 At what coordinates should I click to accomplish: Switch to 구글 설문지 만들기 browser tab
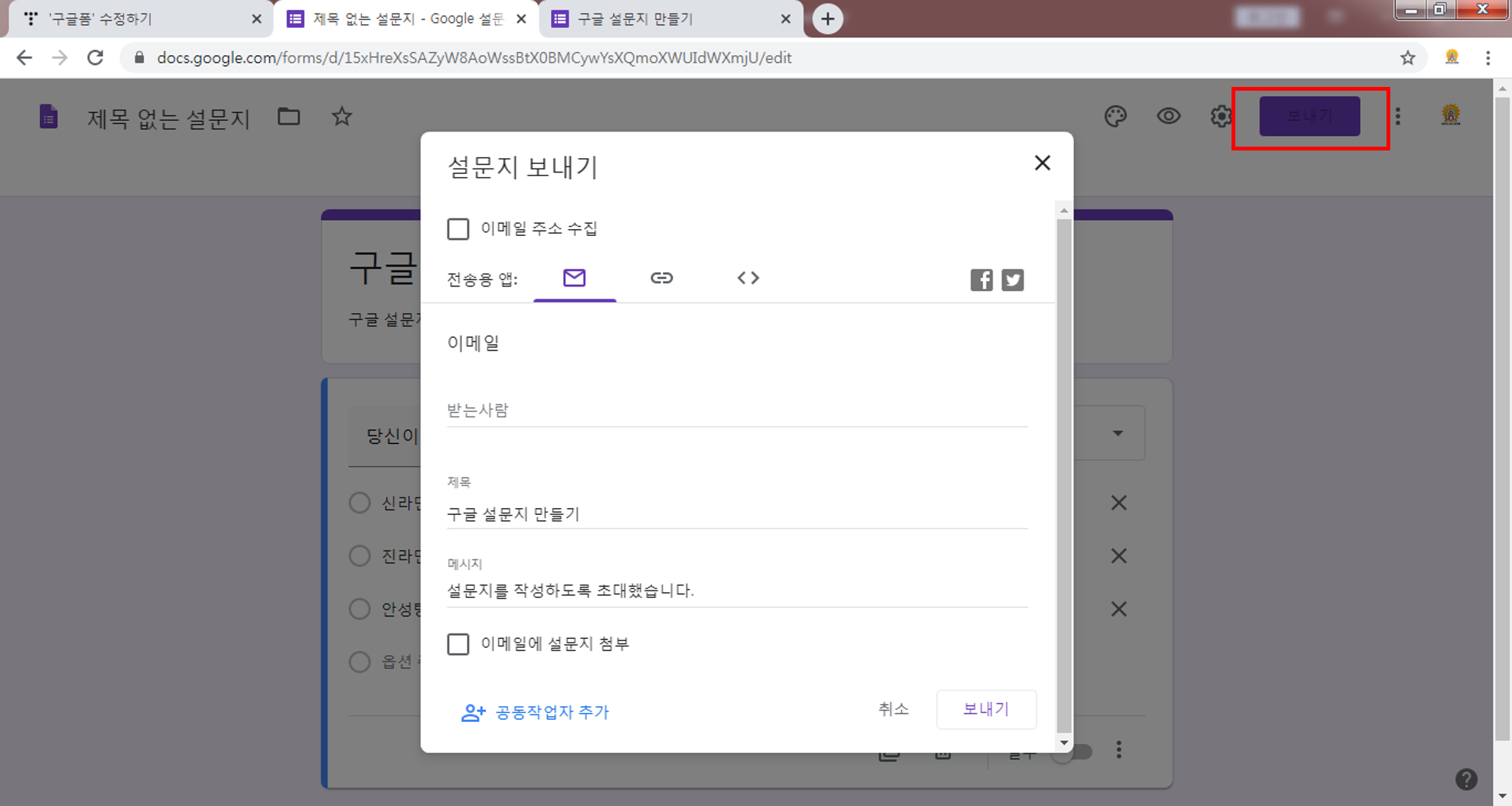click(x=669, y=19)
